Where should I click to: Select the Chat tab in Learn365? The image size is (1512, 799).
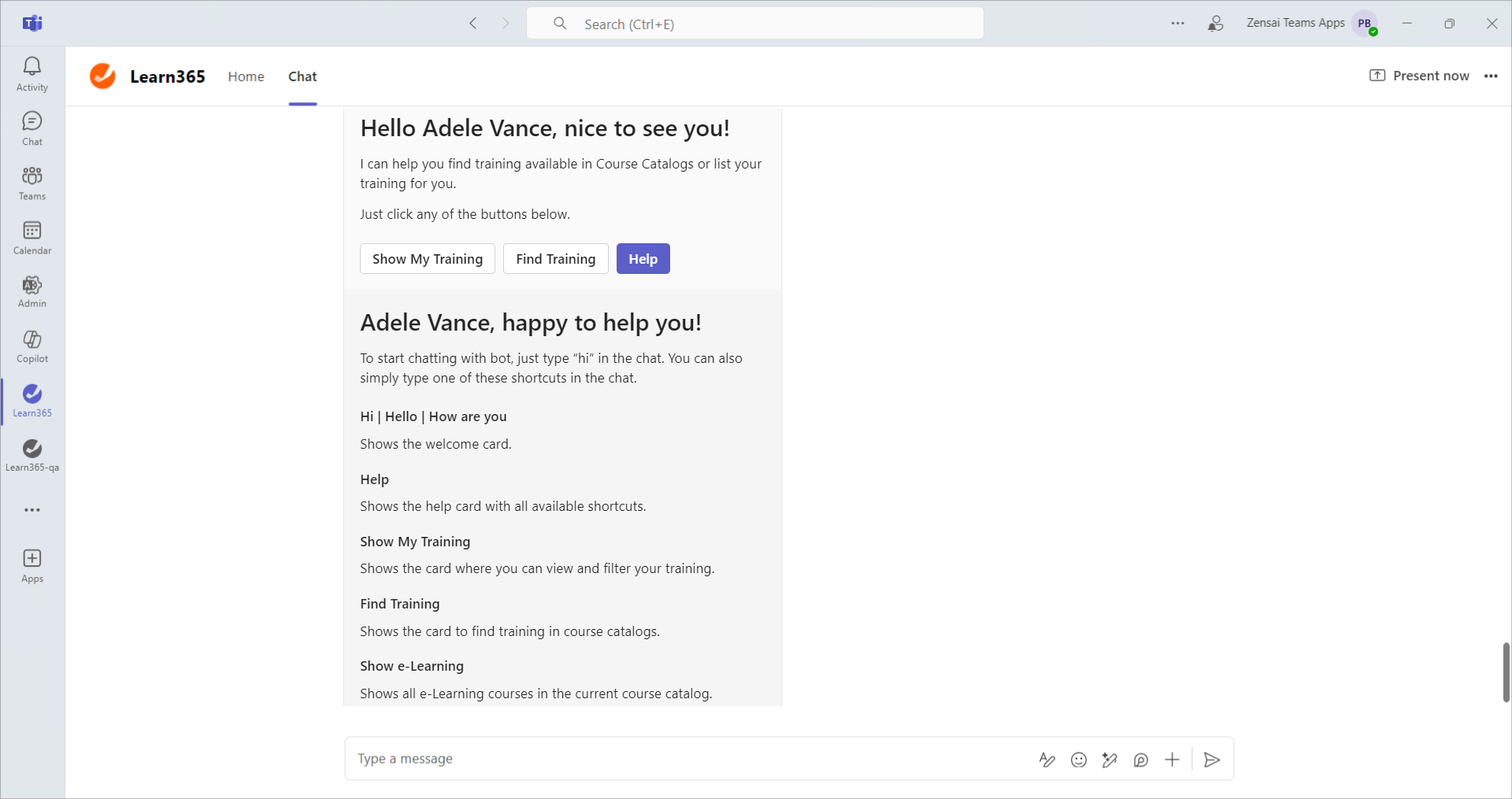302,76
